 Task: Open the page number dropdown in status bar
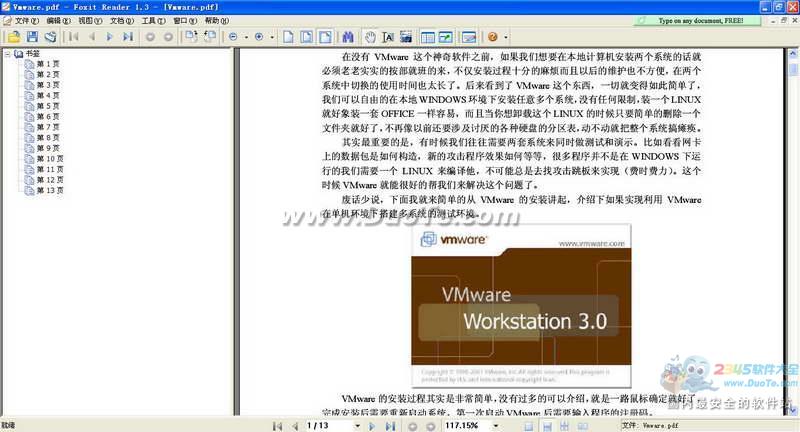click(x=357, y=426)
